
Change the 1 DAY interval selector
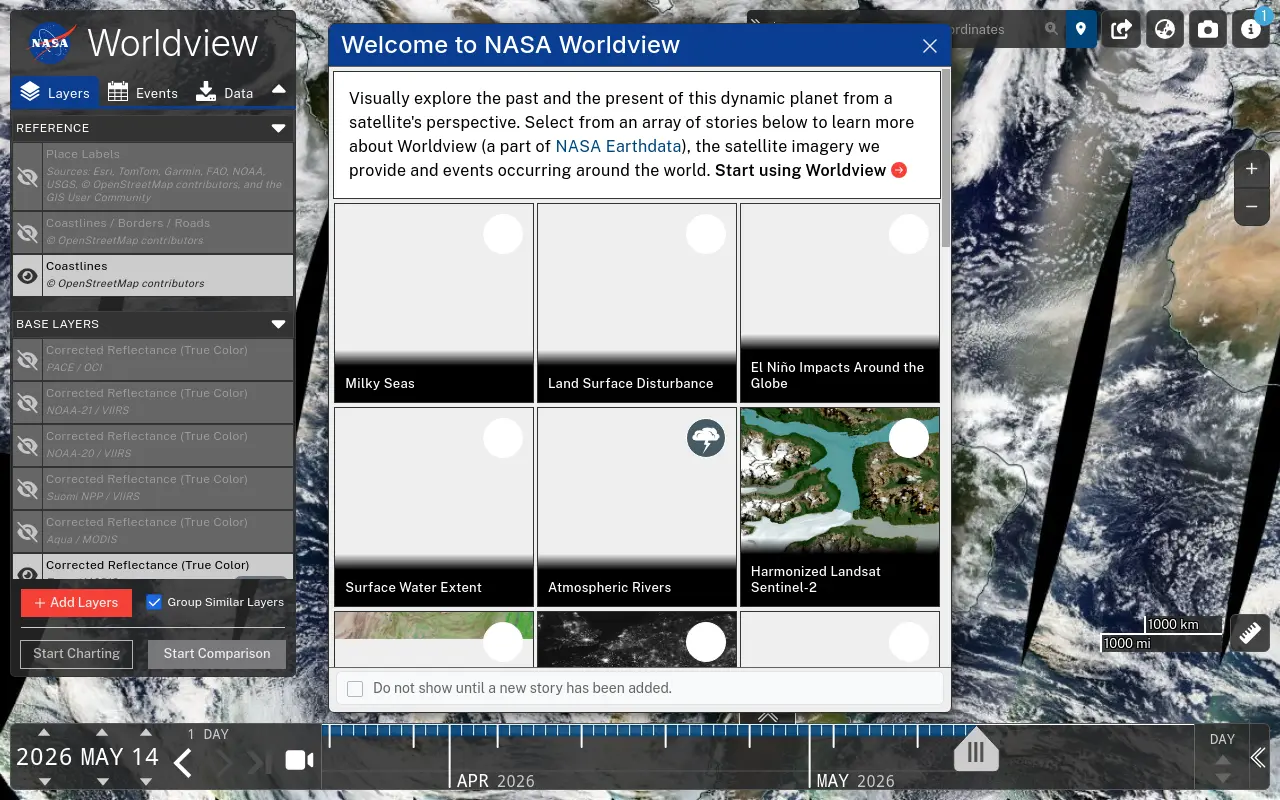tap(208, 734)
